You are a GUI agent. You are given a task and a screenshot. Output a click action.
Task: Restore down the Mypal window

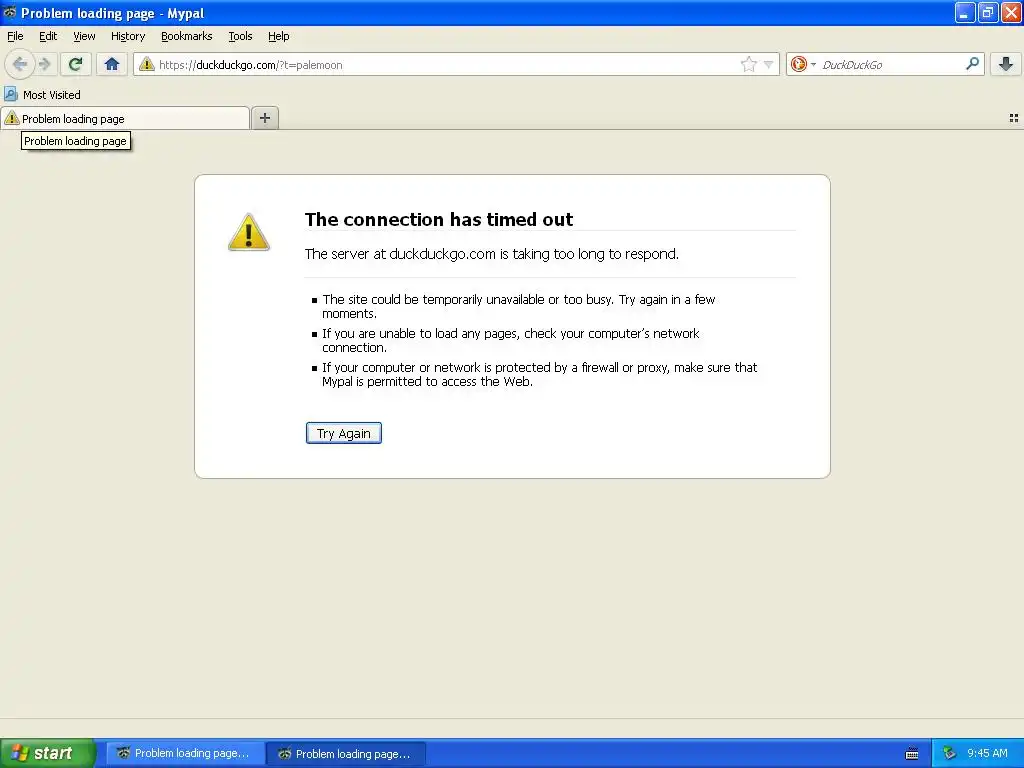click(x=988, y=12)
